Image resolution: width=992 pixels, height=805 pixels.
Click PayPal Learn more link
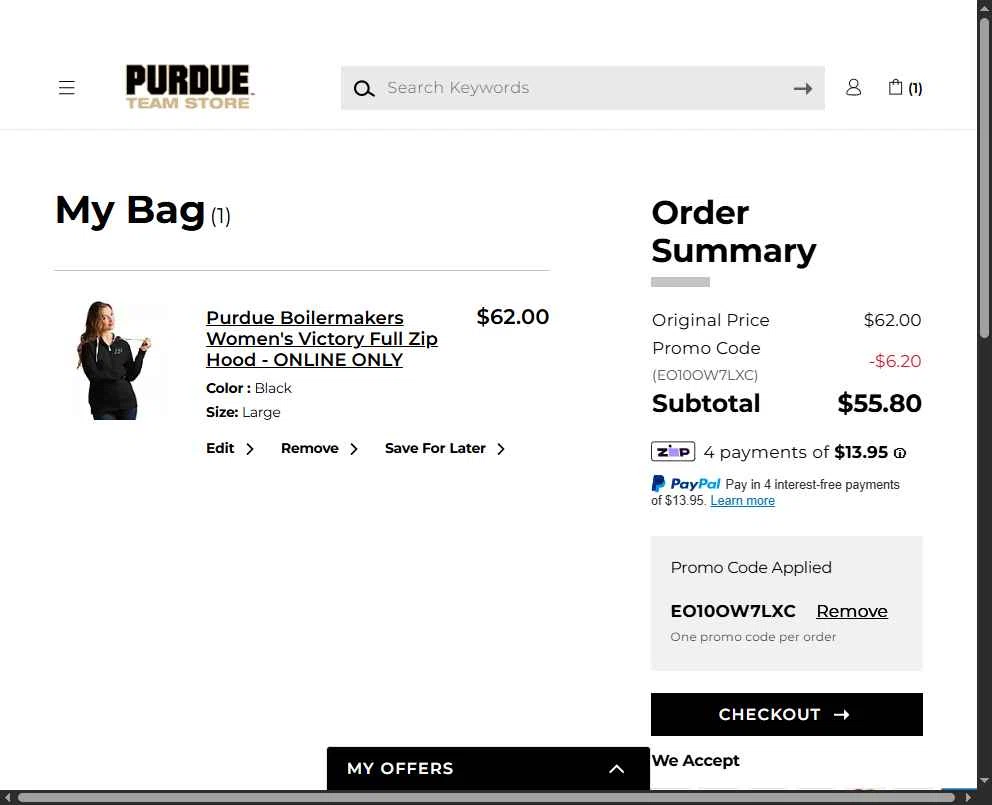click(x=742, y=501)
